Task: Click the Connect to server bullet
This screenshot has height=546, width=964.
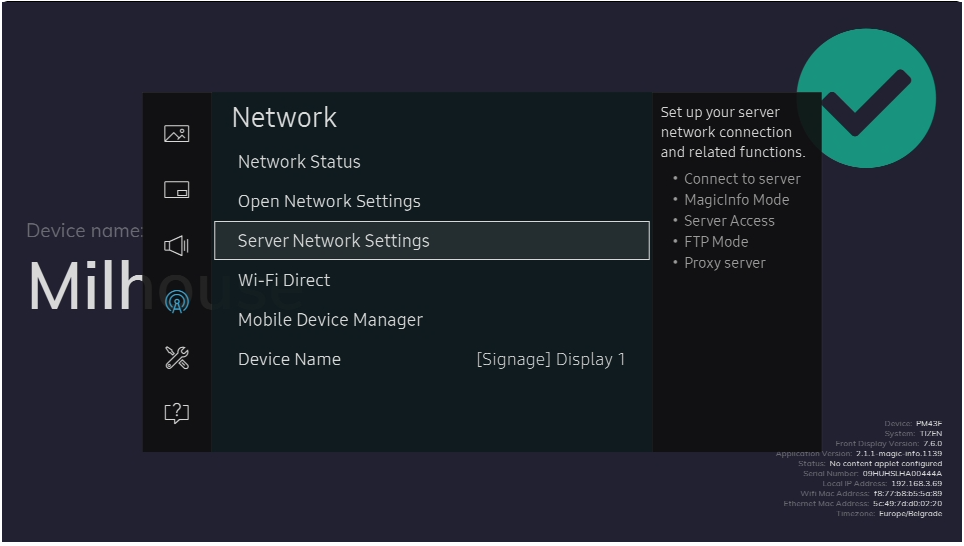Action: 742,179
